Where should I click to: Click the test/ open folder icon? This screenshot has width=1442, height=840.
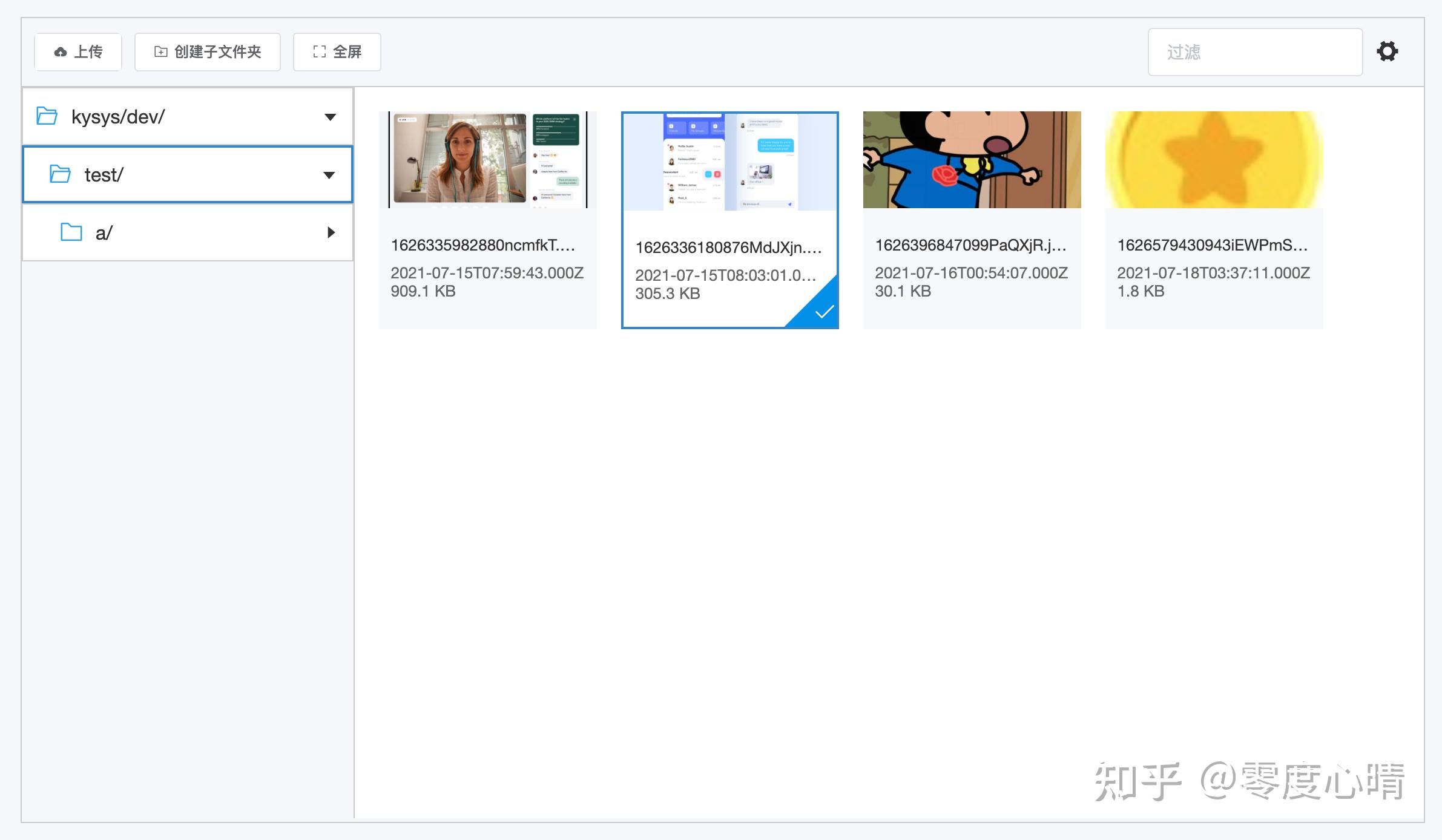60,174
